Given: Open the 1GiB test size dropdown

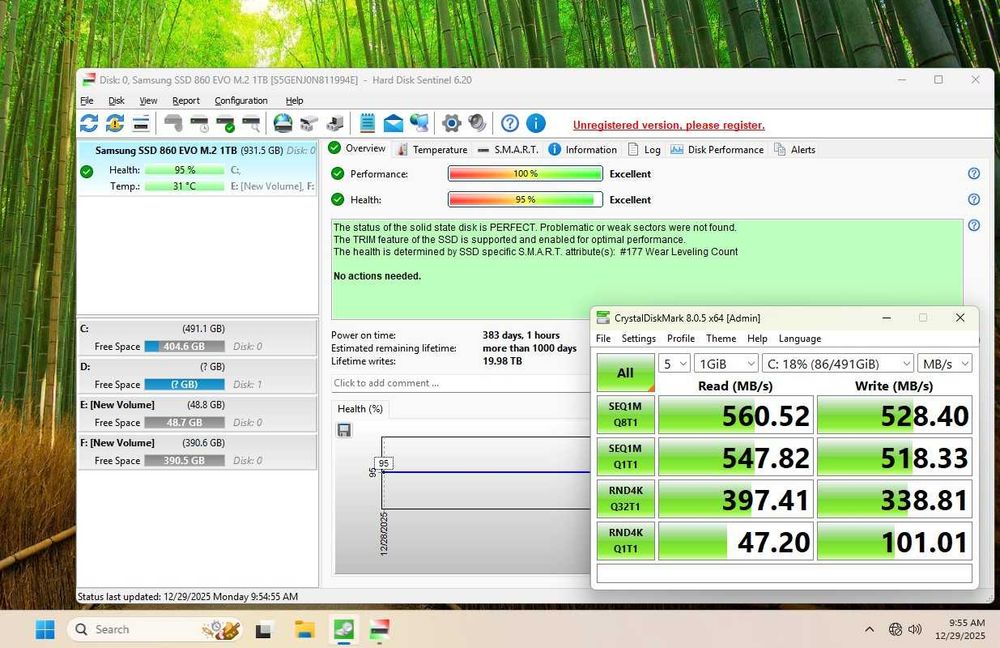Looking at the screenshot, I should point(726,364).
